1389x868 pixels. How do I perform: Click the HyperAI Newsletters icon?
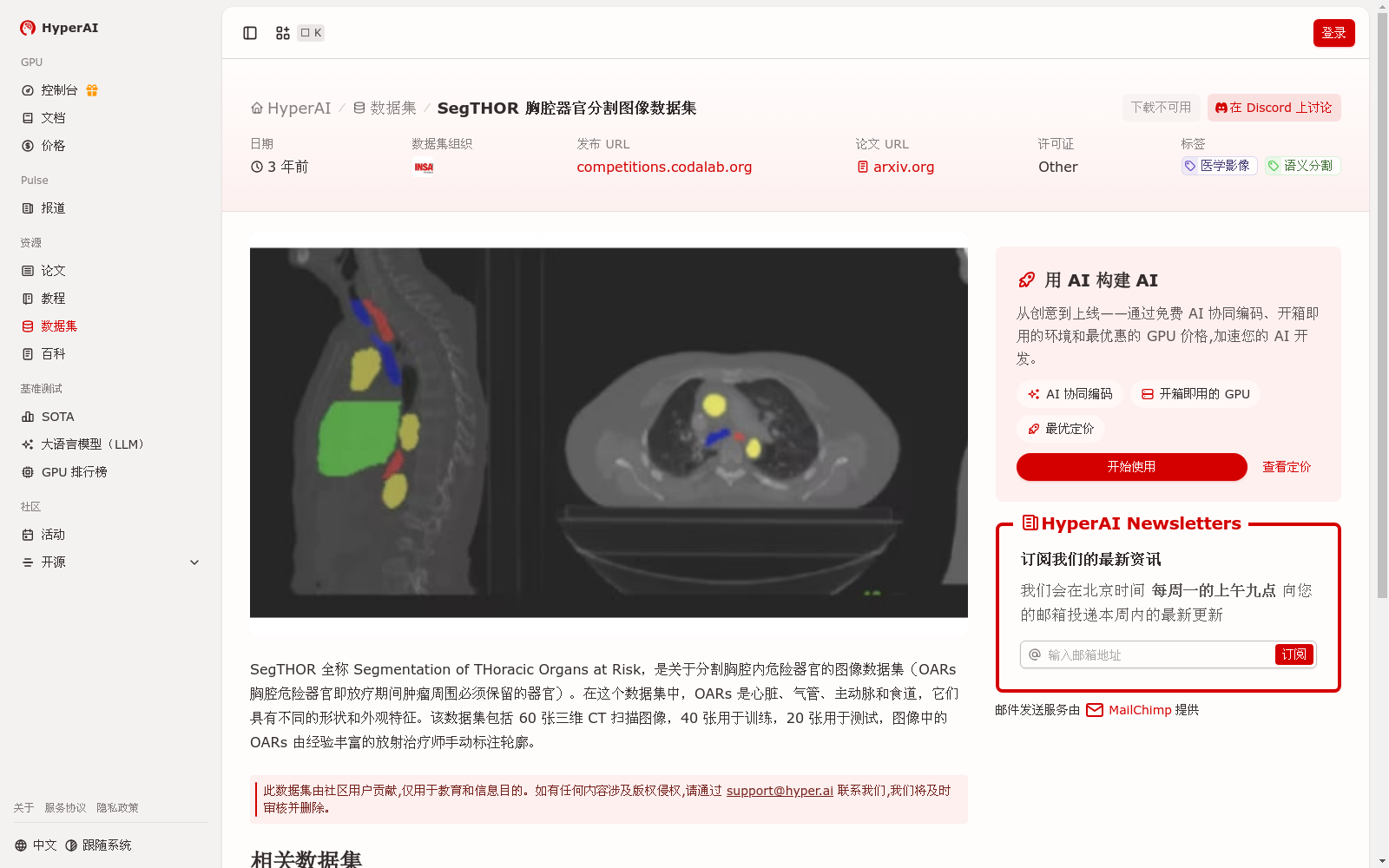1030,523
